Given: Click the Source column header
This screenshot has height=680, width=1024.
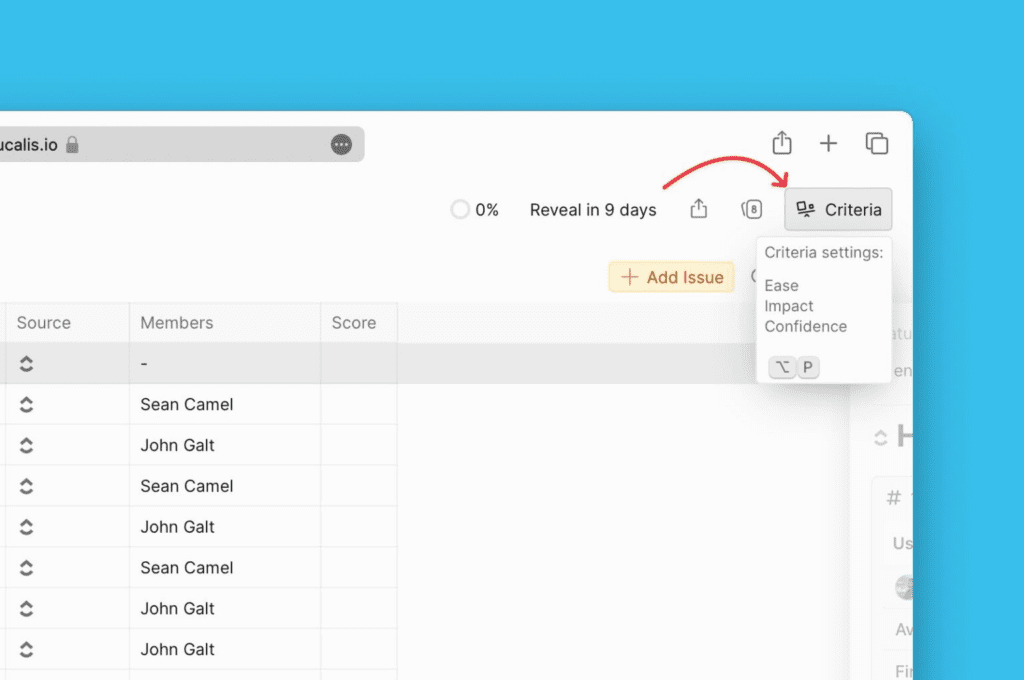Looking at the screenshot, I should click(44, 323).
